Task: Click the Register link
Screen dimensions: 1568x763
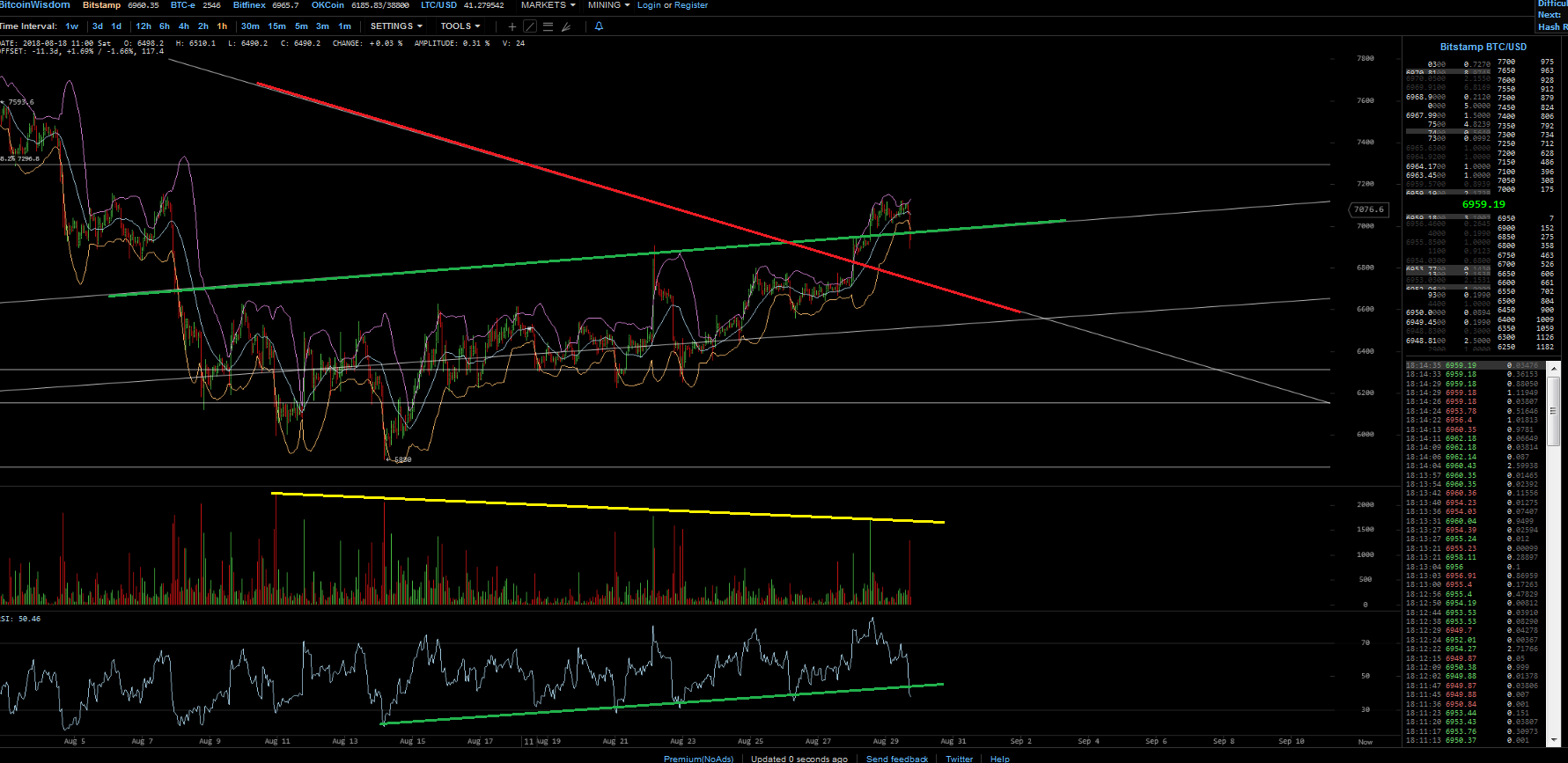Action: pos(691,5)
